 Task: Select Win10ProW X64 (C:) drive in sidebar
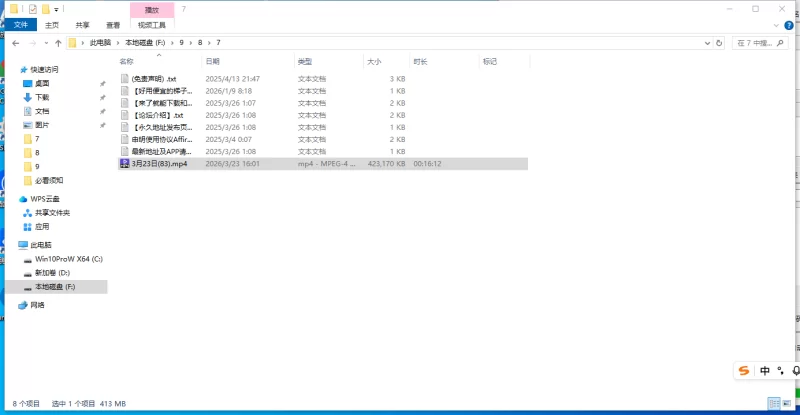pyautogui.click(x=68, y=258)
